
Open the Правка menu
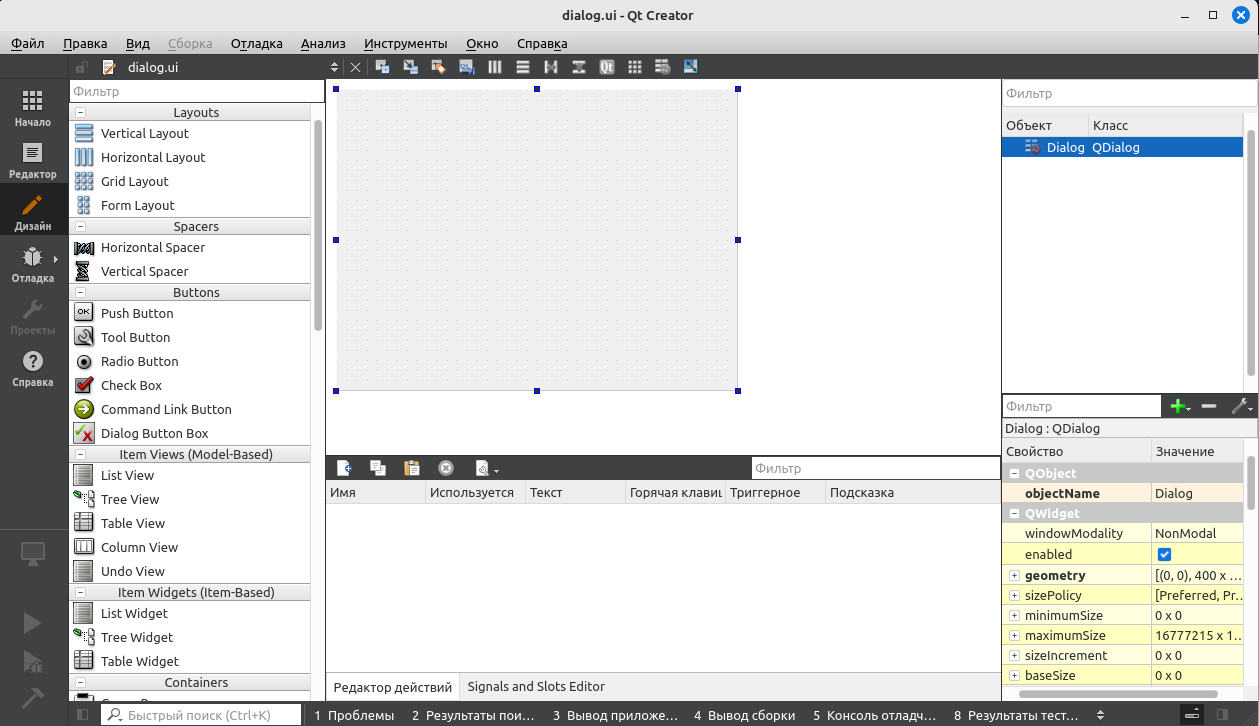(85, 43)
